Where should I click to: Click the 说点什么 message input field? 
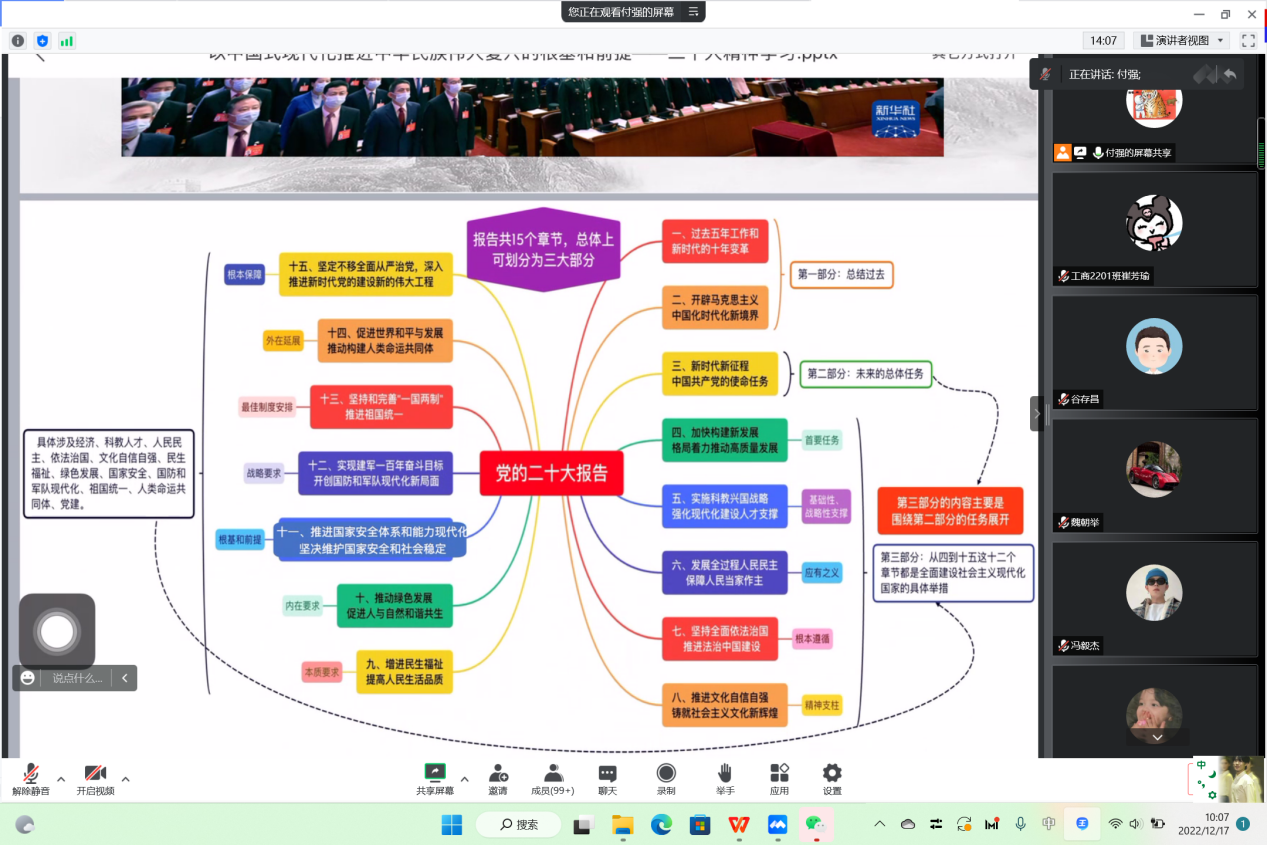tap(78, 678)
